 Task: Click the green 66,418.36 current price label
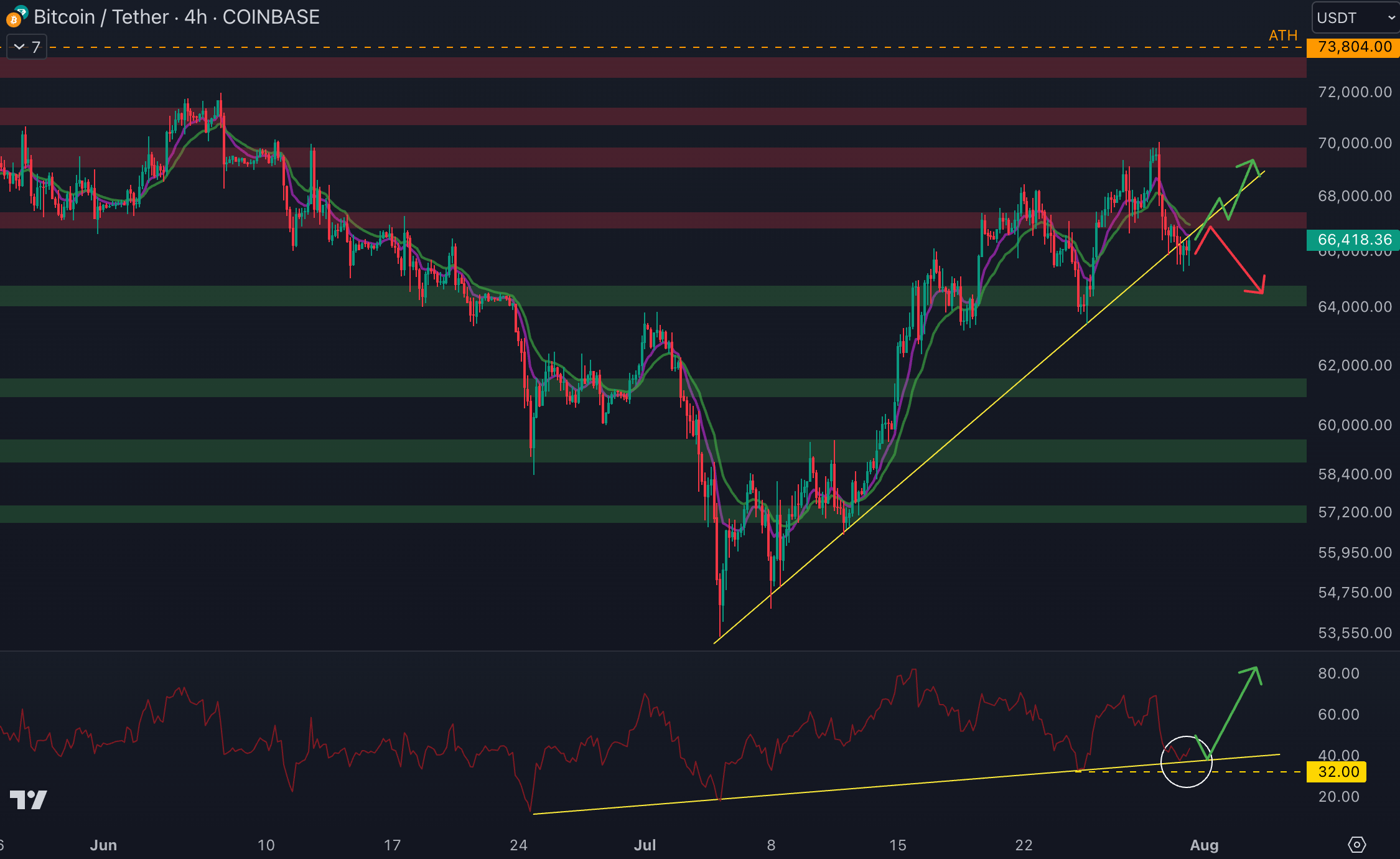(x=1354, y=240)
